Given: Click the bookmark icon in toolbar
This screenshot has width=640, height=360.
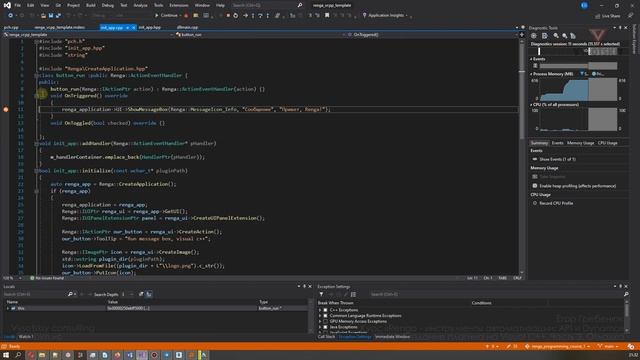Looking at the screenshot, I should [327, 16].
